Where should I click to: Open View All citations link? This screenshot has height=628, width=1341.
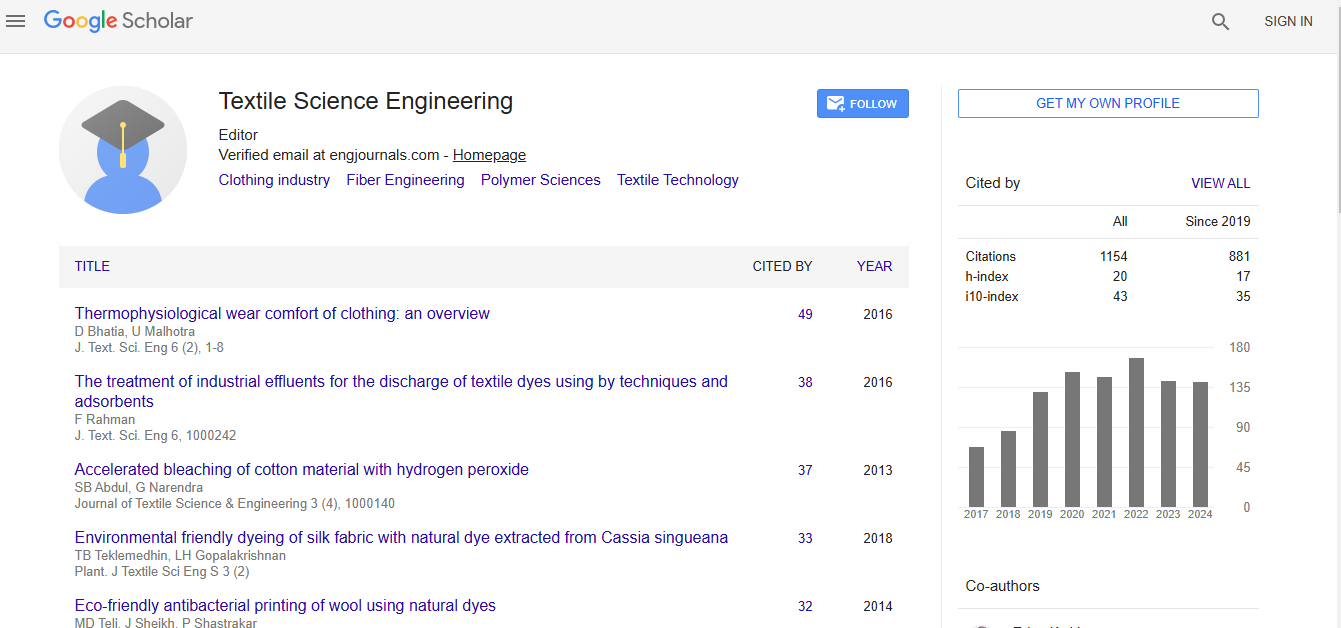coord(1220,183)
